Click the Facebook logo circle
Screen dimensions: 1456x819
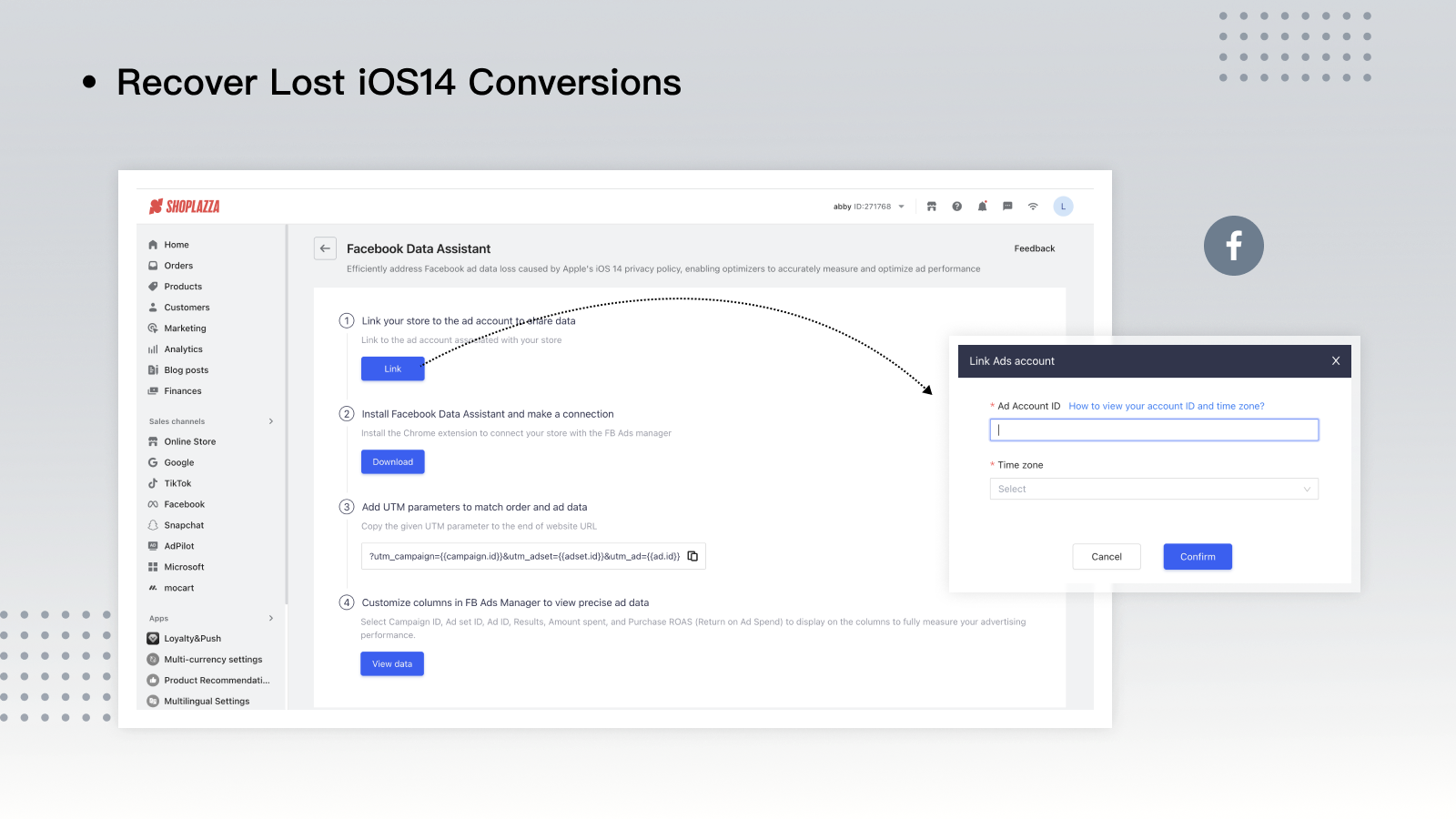click(x=1234, y=246)
